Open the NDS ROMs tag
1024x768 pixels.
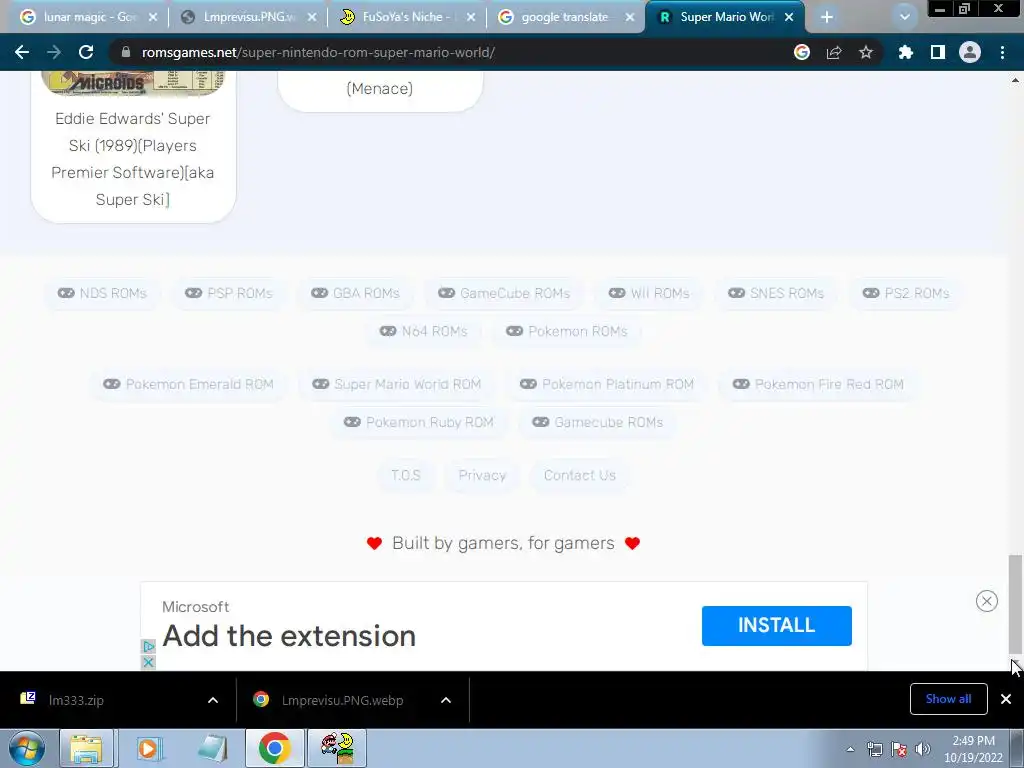pyautogui.click(x=103, y=293)
